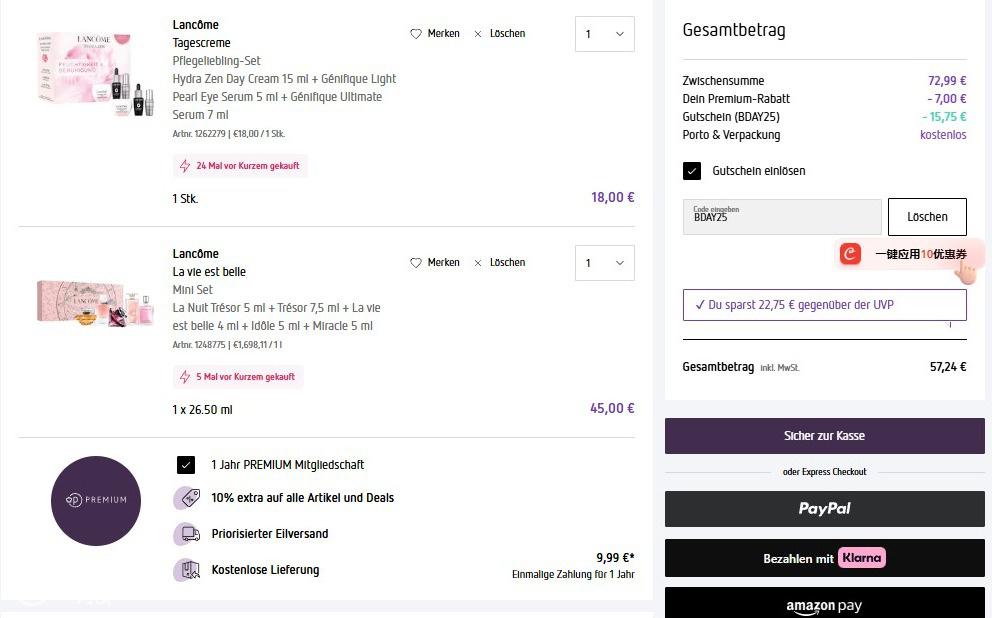Click heart icon for Lancôme Tagescreme
The image size is (992, 618).
416,34
